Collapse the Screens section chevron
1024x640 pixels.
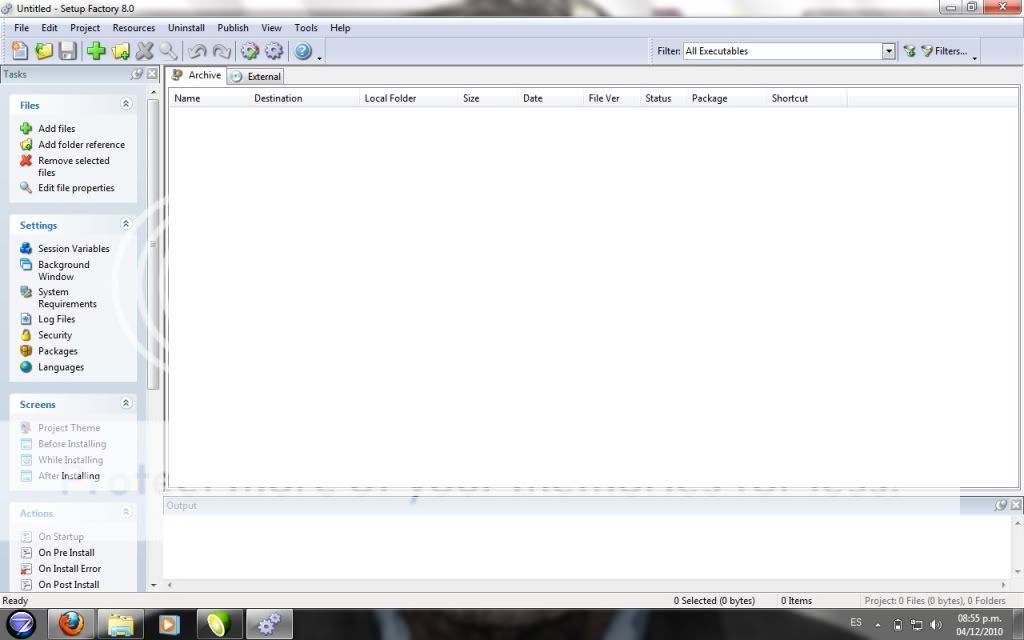pyautogui.click(x=126, y=404)
